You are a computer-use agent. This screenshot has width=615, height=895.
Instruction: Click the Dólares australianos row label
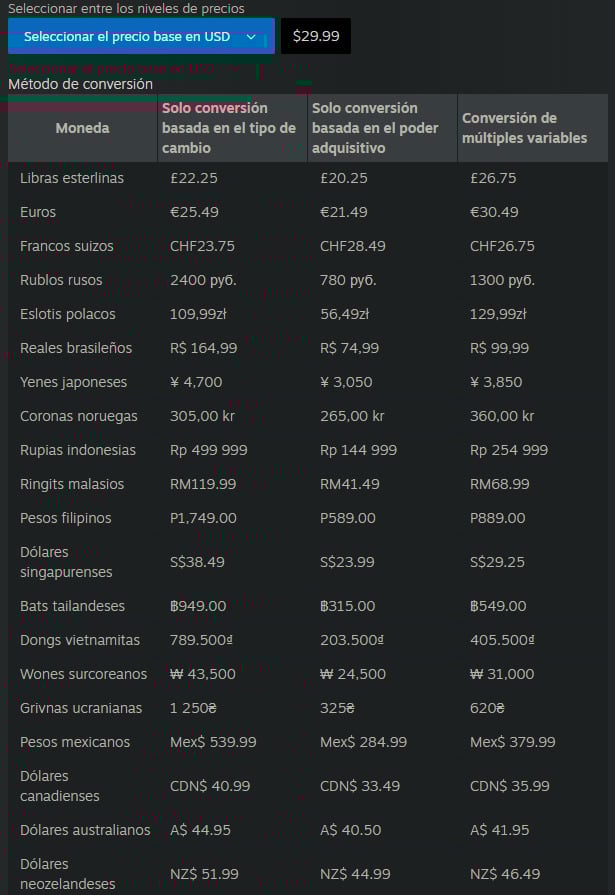click(85, 830)
